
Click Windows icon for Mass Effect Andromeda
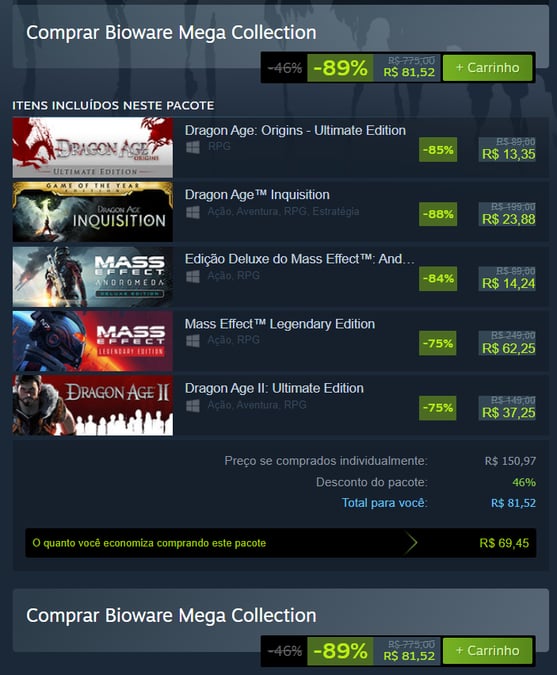click(193, 276)
